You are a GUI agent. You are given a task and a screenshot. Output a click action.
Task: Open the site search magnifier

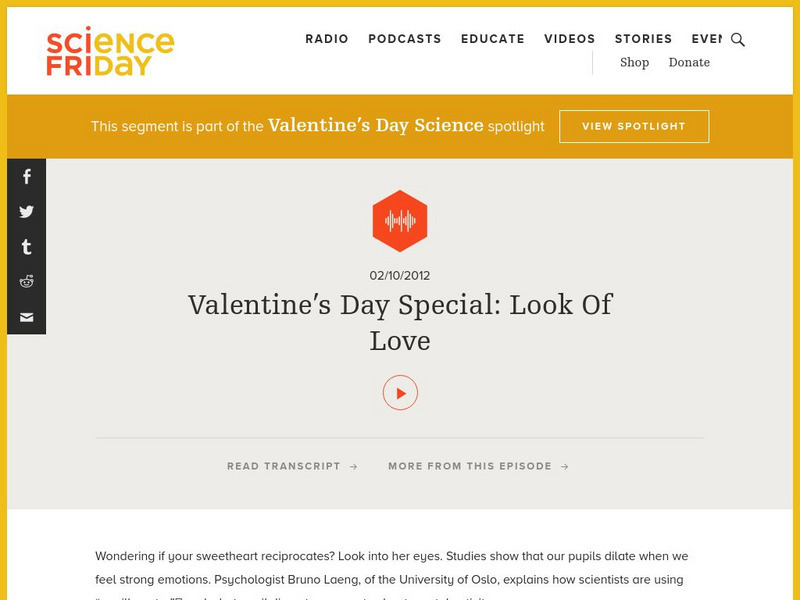(738, 40)
